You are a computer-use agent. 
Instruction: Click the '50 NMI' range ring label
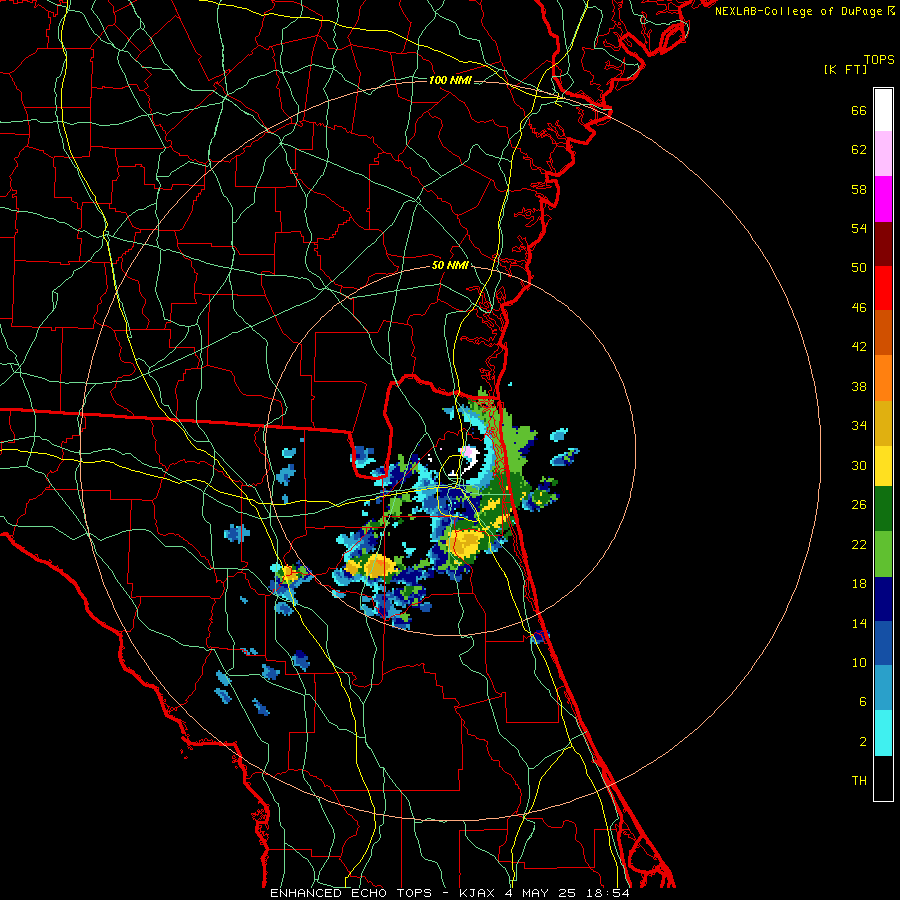450,266
